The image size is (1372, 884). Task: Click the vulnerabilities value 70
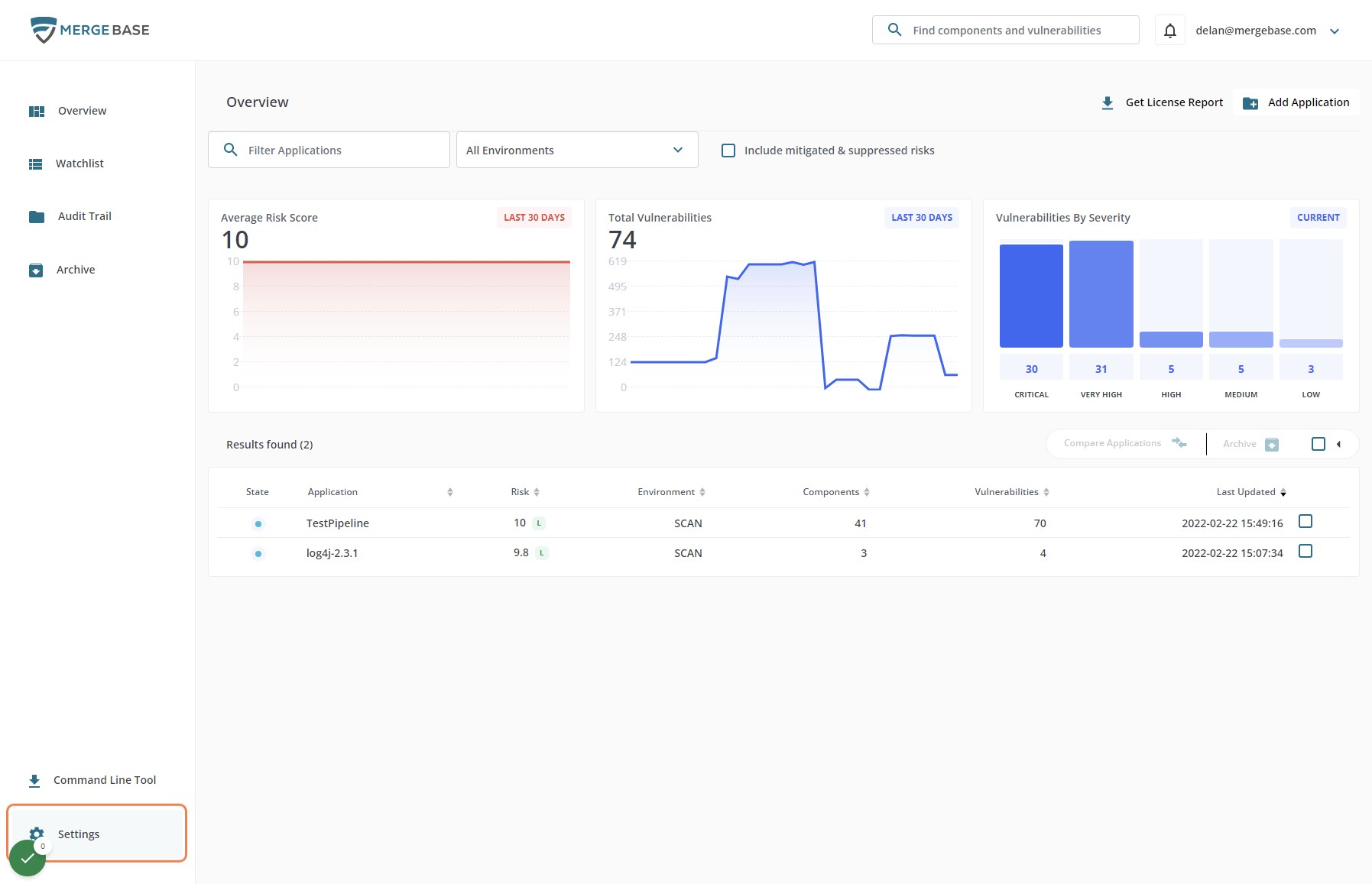(x=1040, y=523)
